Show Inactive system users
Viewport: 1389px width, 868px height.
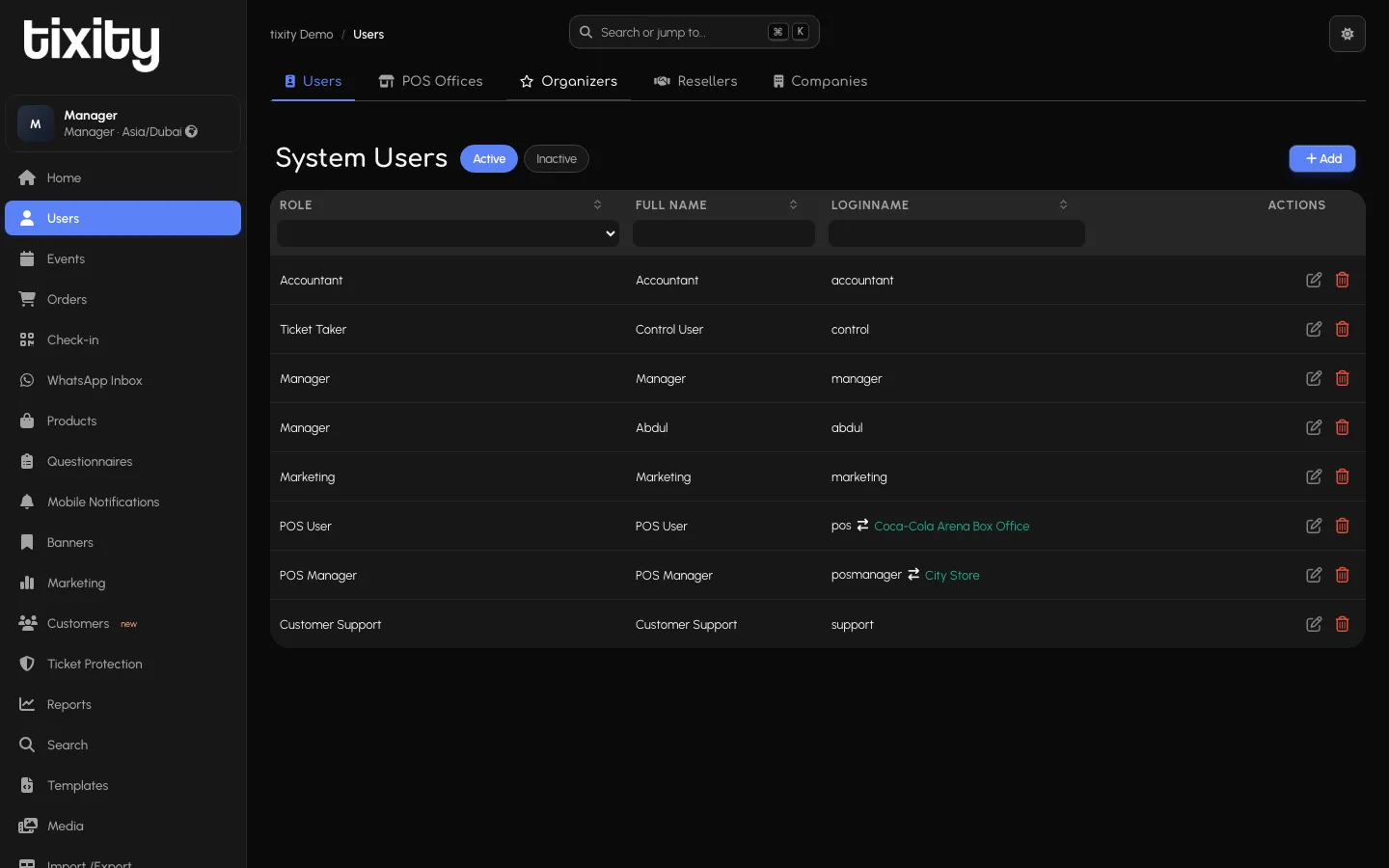557,159
